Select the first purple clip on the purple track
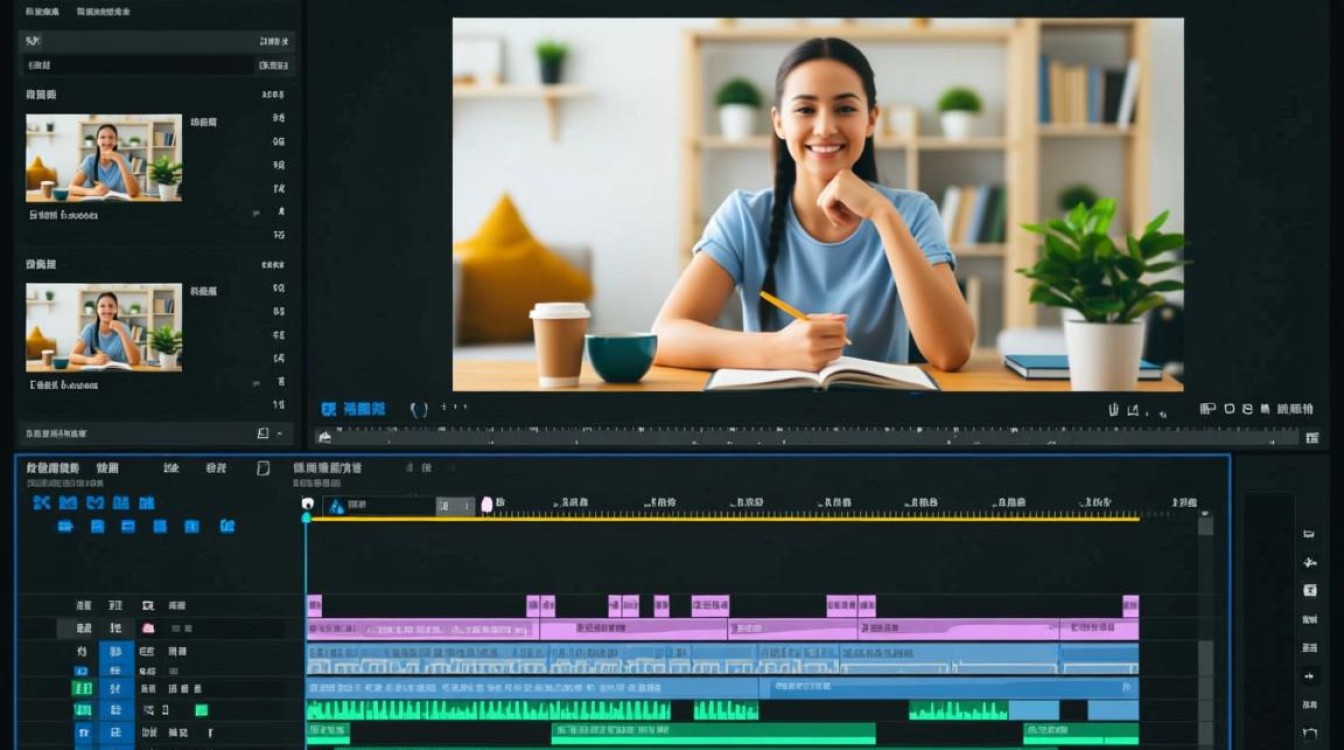The height and width of the screenshot is (750, 1344). coord(423,630)
